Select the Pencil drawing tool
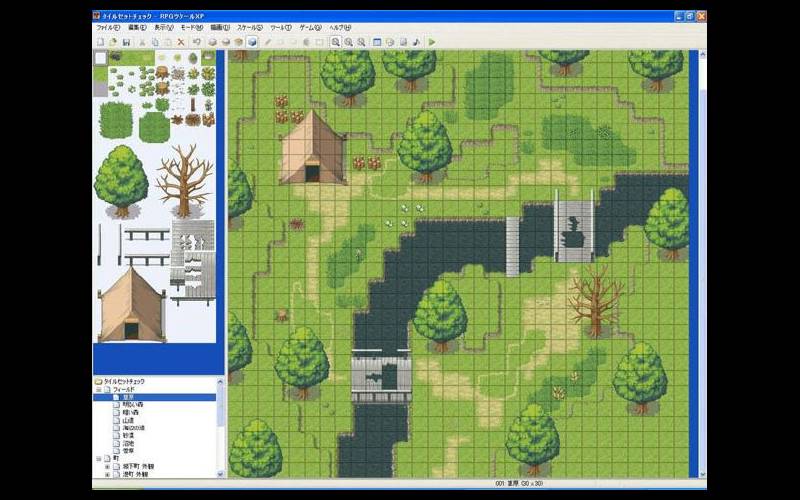The image size is (800, 500). (x=268, y=42)
